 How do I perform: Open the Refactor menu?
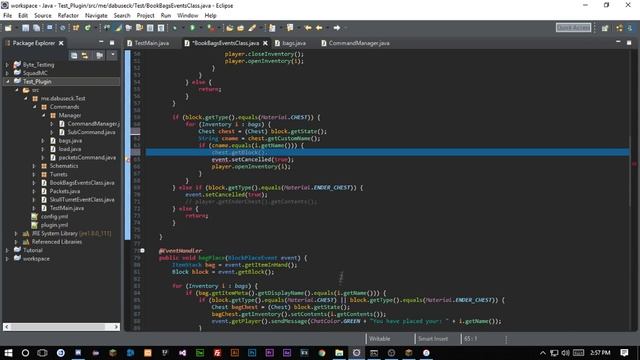pos(68,16)
